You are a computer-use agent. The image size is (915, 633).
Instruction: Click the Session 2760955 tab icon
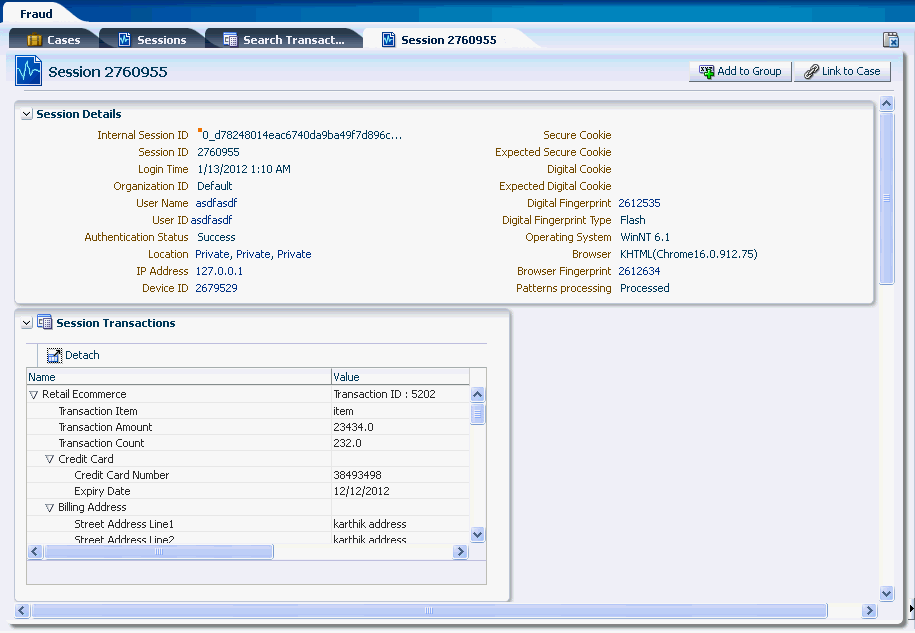click(x=388, y=40)
